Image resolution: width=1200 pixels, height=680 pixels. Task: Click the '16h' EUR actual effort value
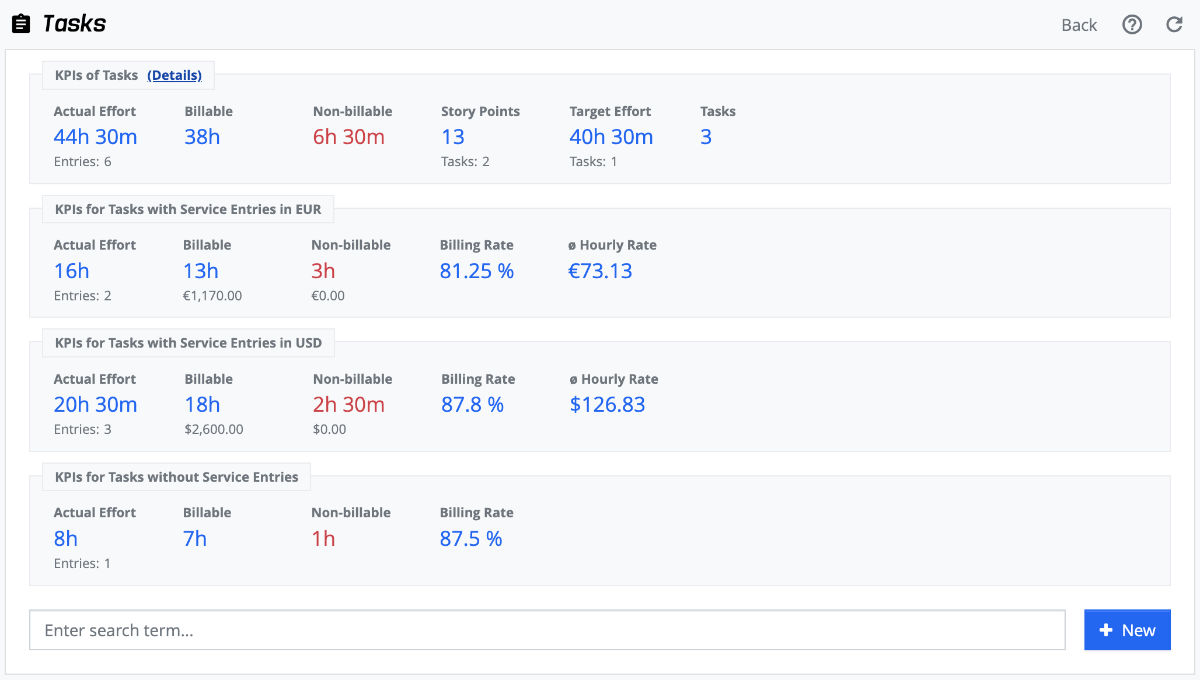(x=72, y=271)
